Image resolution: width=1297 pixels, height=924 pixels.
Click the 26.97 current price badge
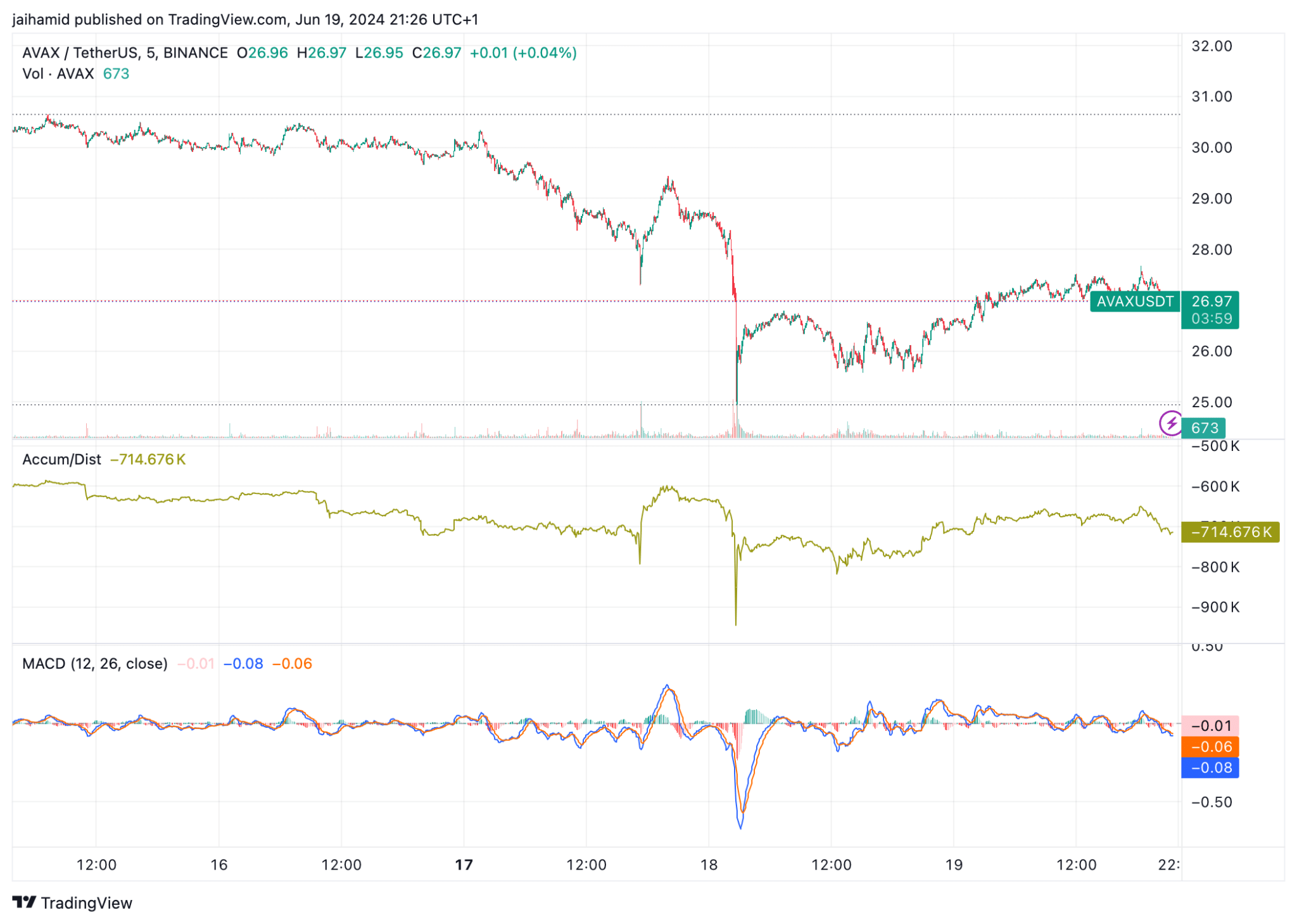pyautogui.click(x=1211, y=301)
